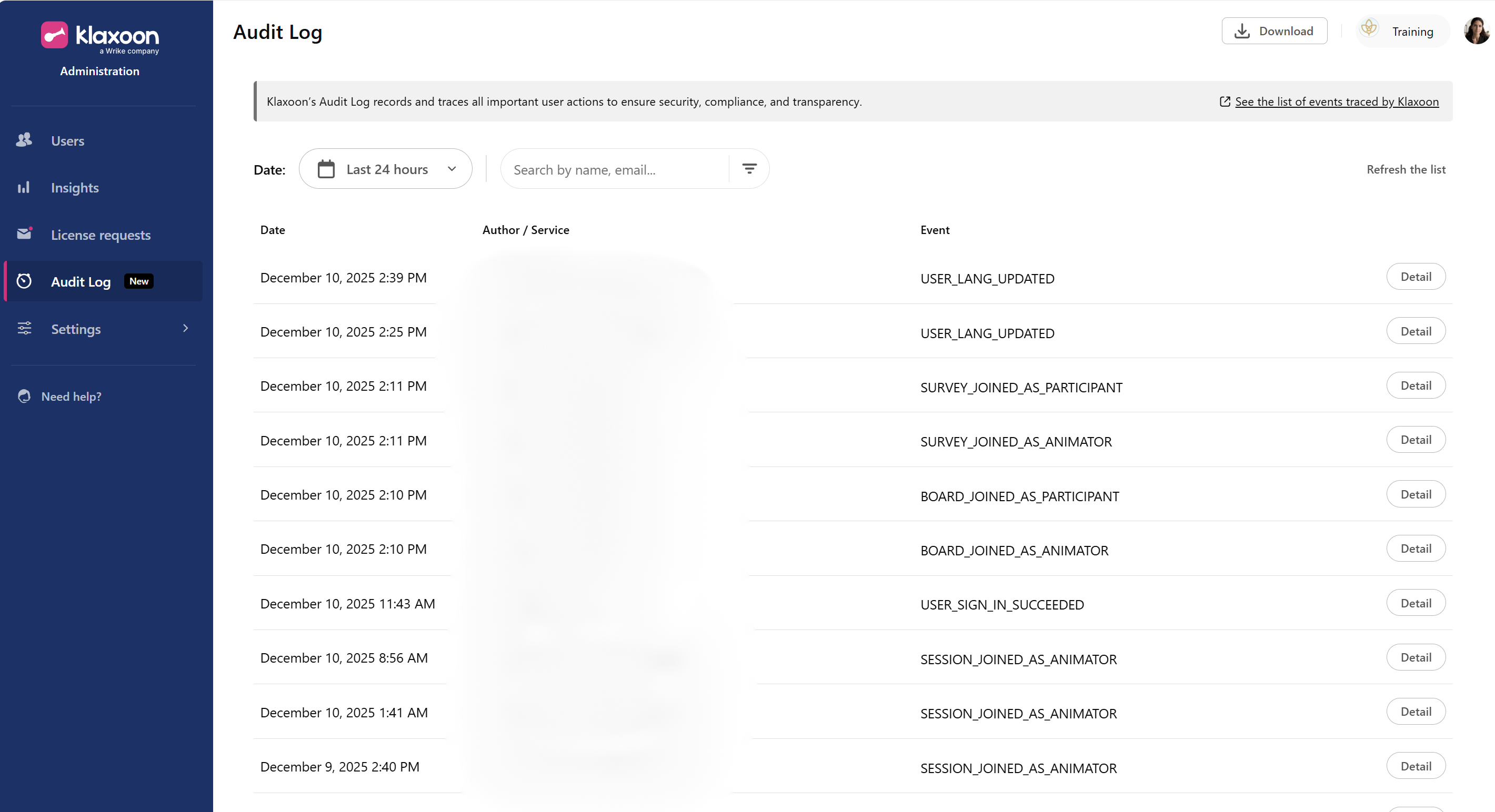Go to License requests page
The height and width of the screenshot is (812, 1495).
click(x=101, y=235)
